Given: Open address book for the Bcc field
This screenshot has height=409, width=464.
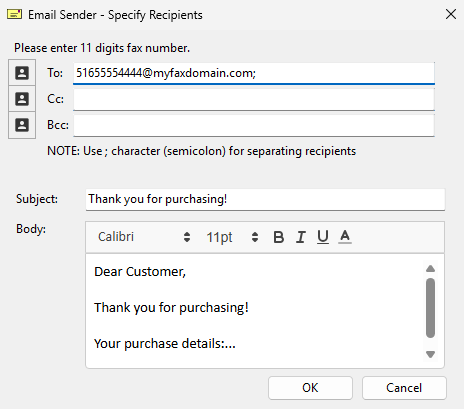Looking at the screenshot, I should pyautogui.click(x=22, y=125).
